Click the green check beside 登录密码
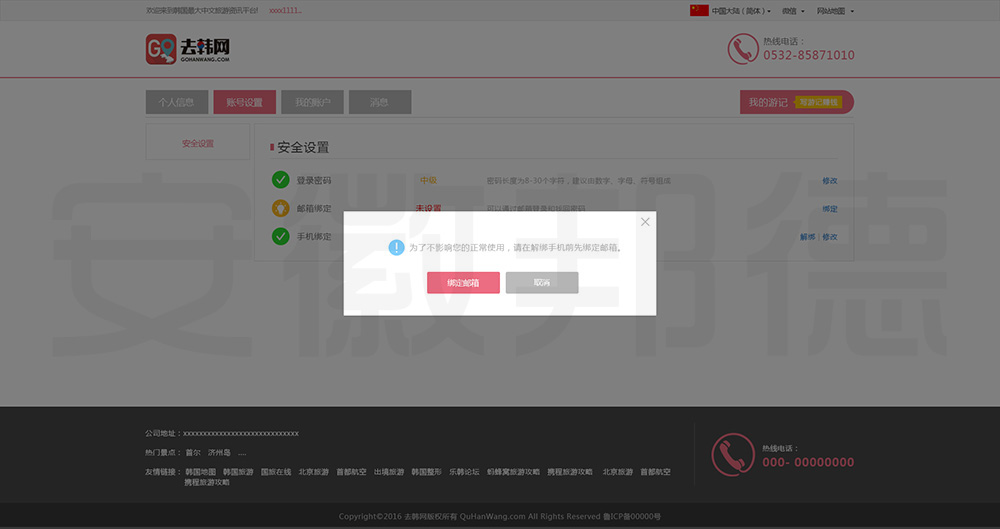The image size is (1000, 529). click(x=280, y=180)
